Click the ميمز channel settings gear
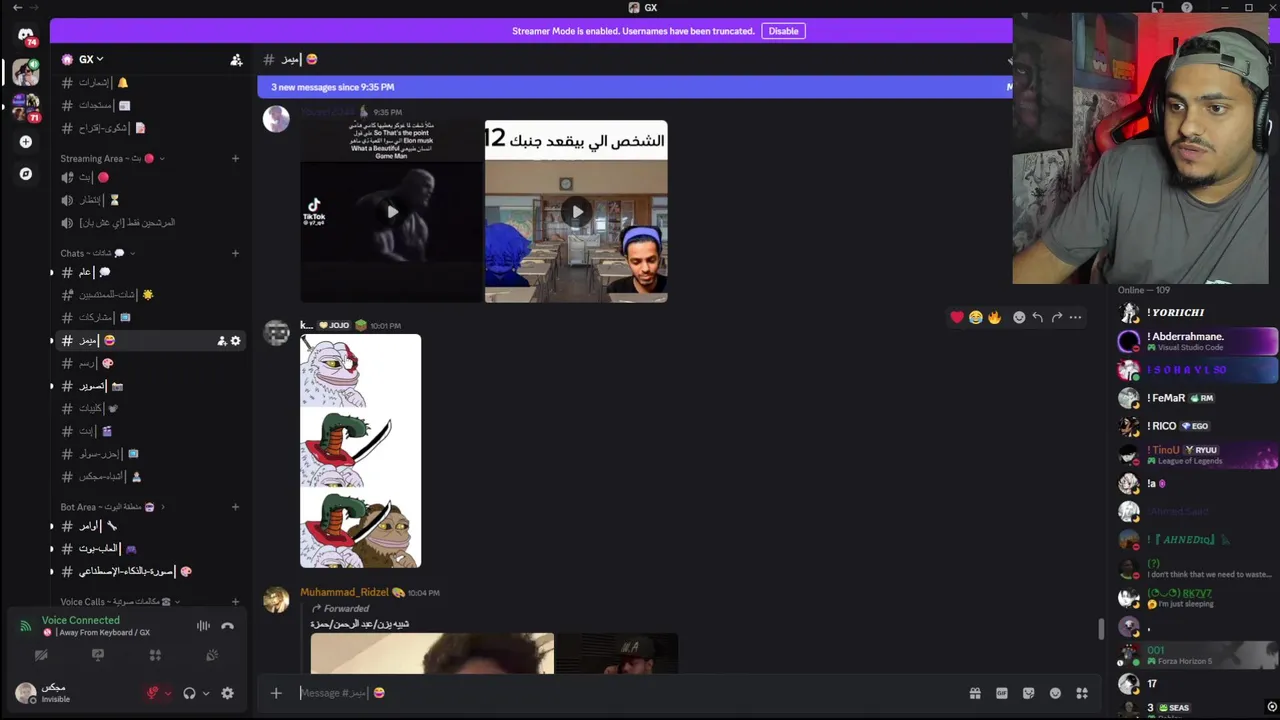The image size is (1280, 720). pos(235,341)
